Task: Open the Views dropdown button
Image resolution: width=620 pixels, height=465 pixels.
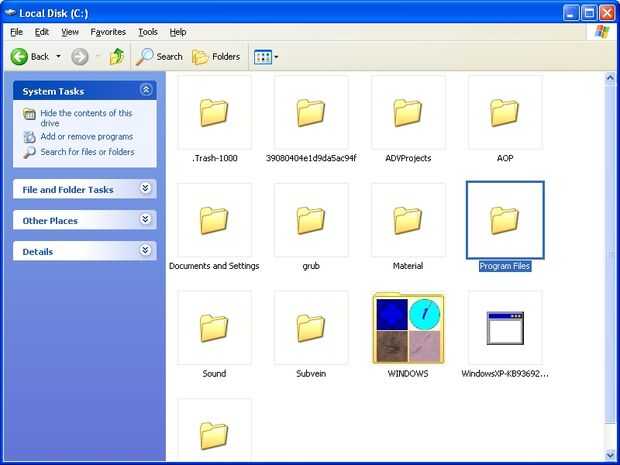Action: (x=266, y=57)
